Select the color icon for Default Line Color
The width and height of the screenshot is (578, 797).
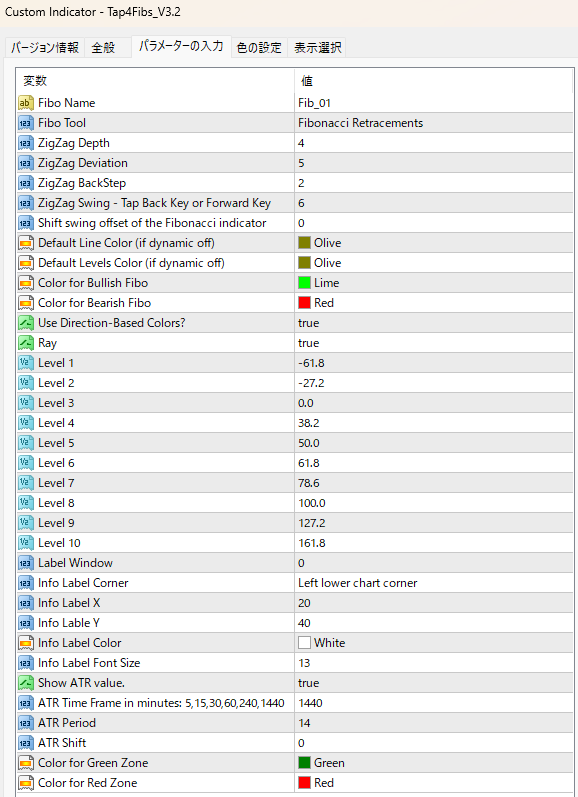[x=25, y=243]
